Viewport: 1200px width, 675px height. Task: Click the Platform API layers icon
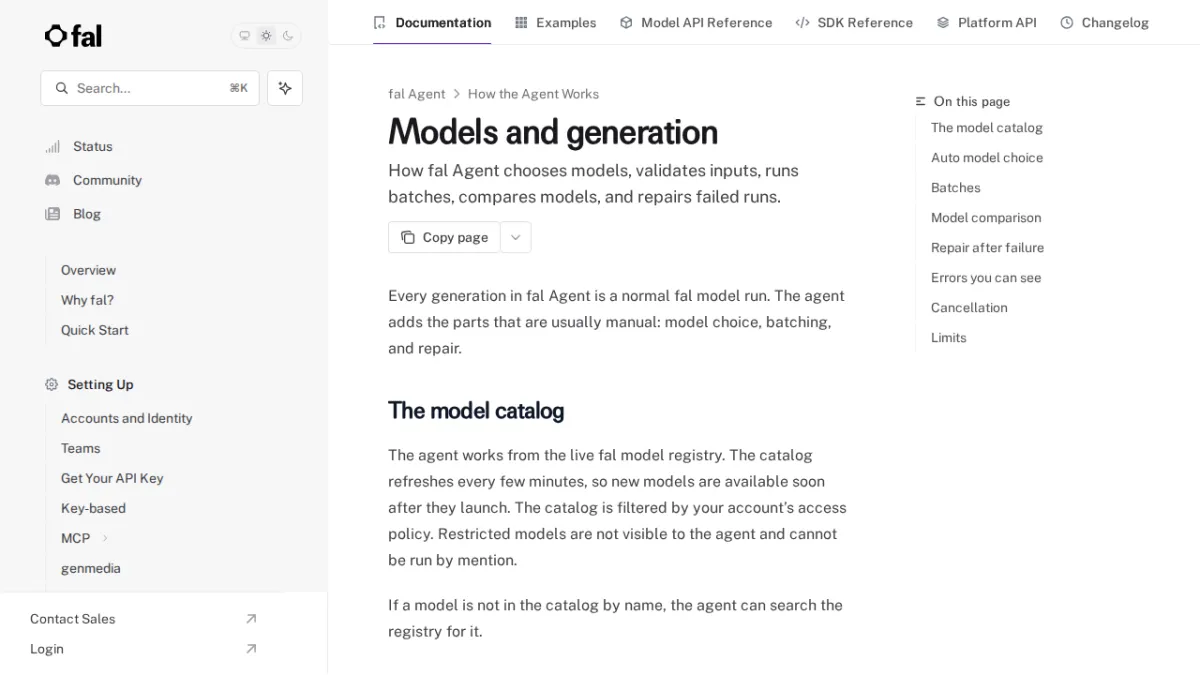pyautogui.click(x=943, y=22)
